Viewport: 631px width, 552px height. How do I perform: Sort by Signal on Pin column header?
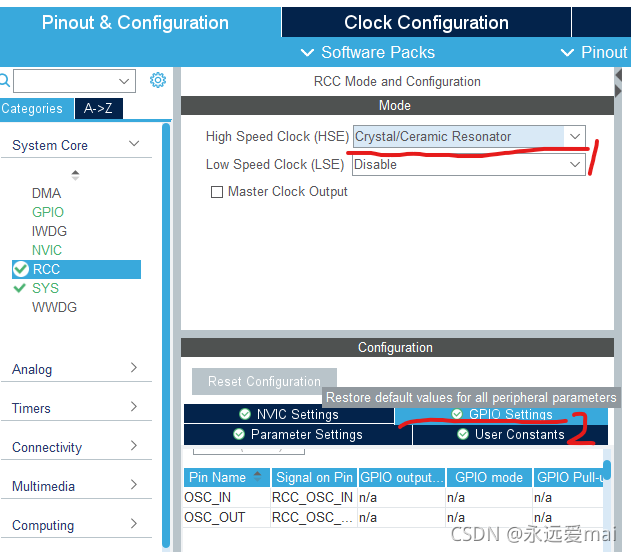tap(314, 477)
